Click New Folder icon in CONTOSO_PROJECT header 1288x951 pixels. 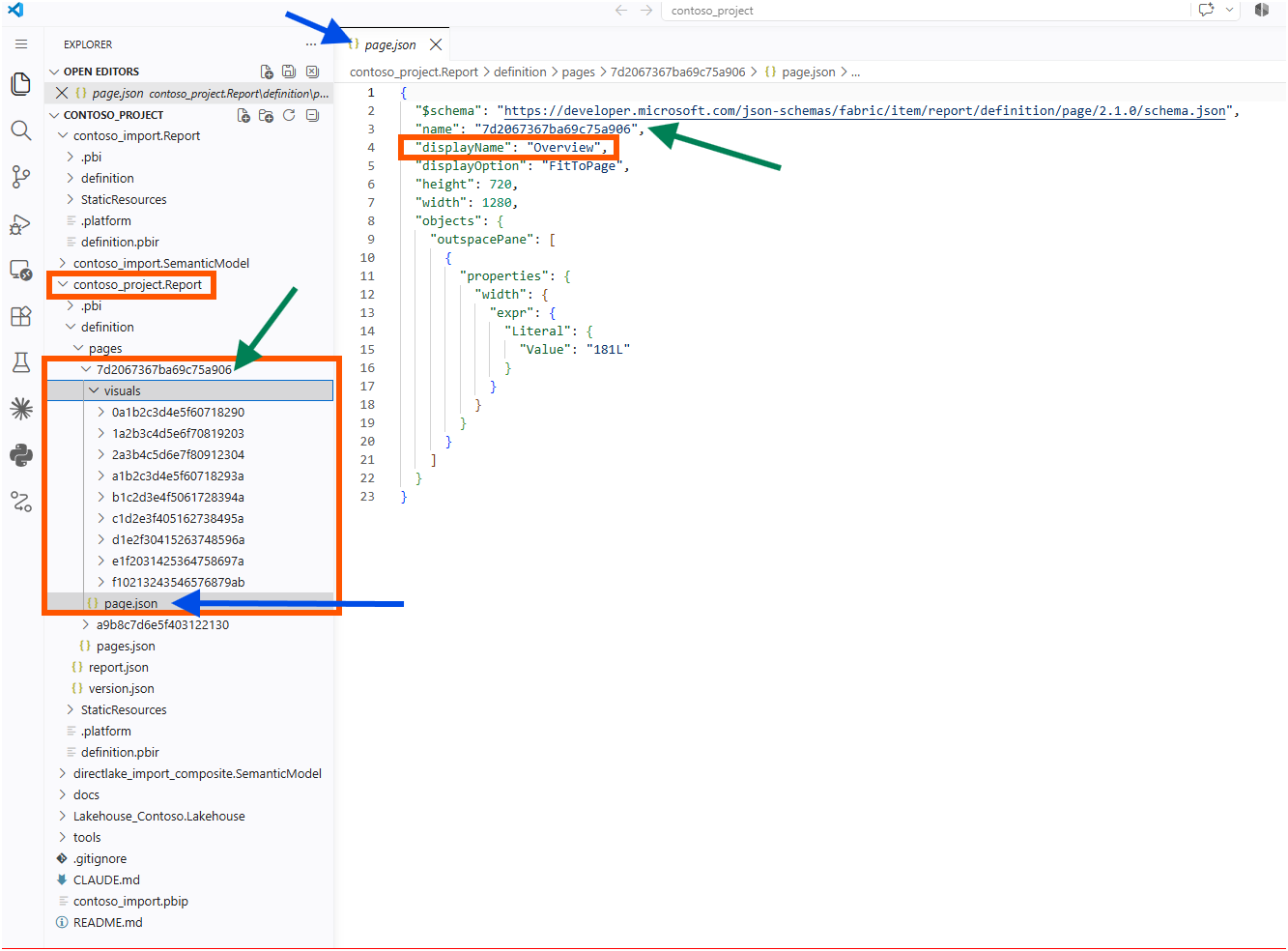(267, 115)
